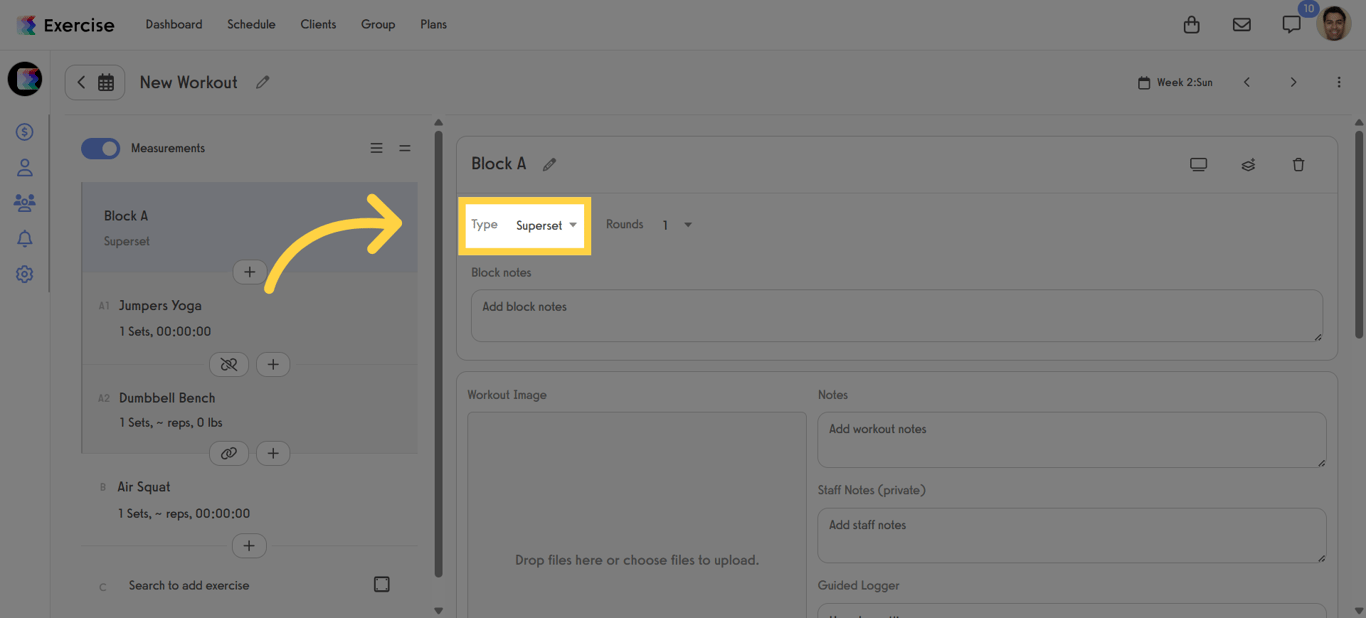This screenshot has height=618, width=1366.
Task: Open the settings gear in the sidebar
Action: pyautogui.click(x=24, y=273)
